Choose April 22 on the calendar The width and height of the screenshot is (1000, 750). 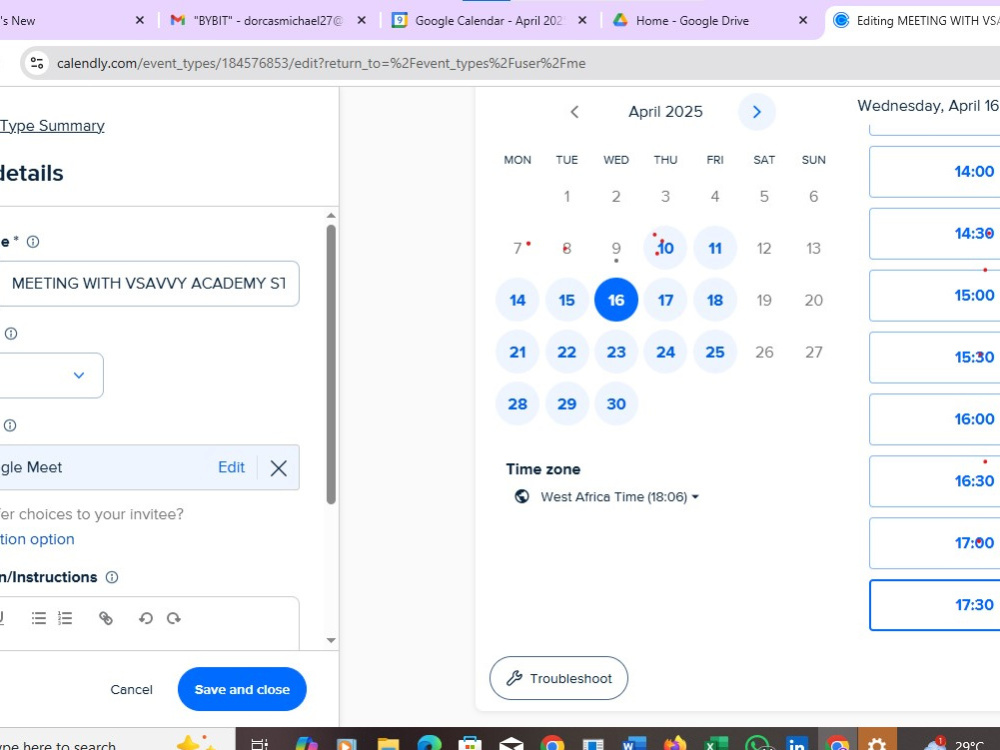567,352
